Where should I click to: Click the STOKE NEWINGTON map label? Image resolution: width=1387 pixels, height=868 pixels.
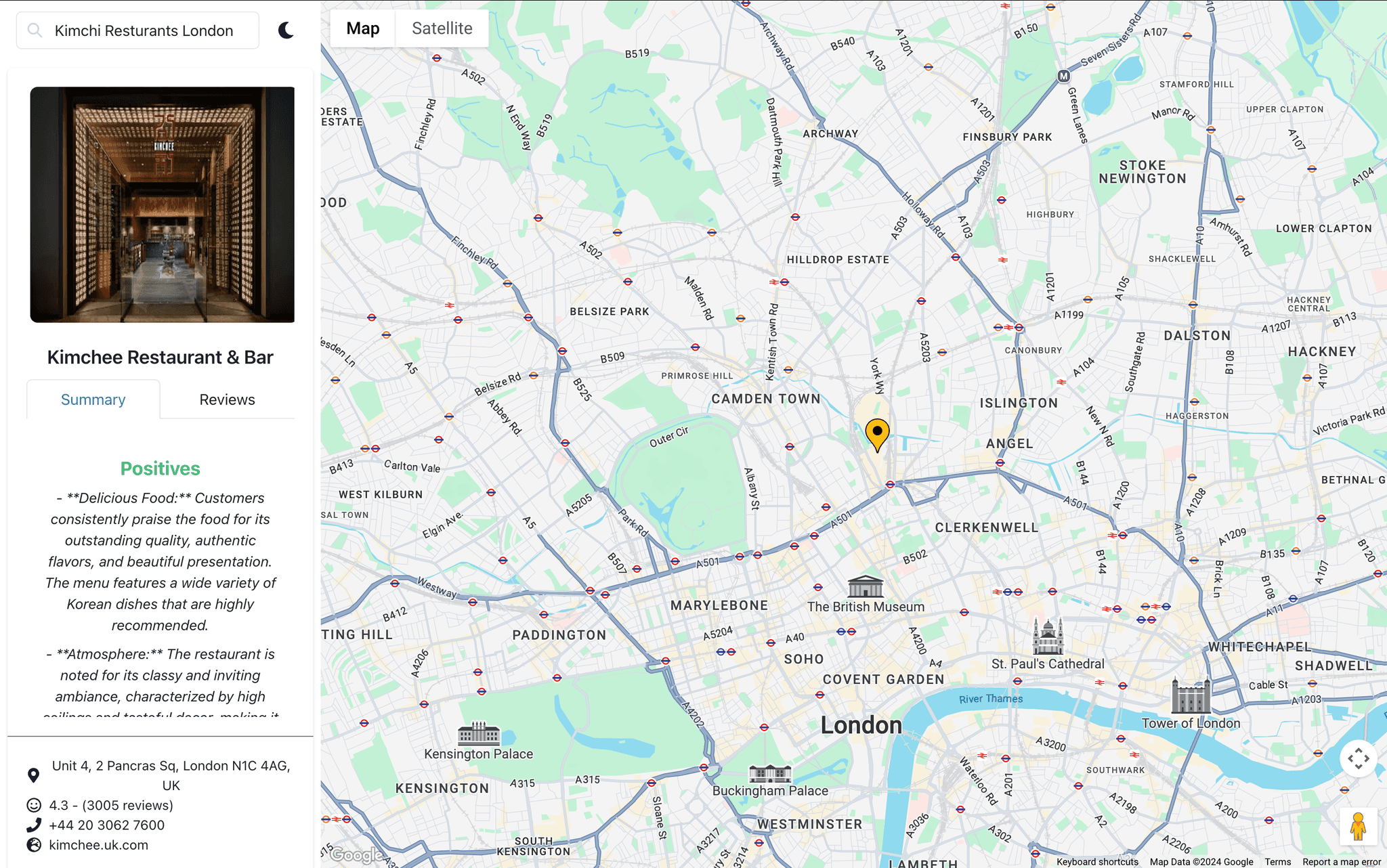(1143, 172)
